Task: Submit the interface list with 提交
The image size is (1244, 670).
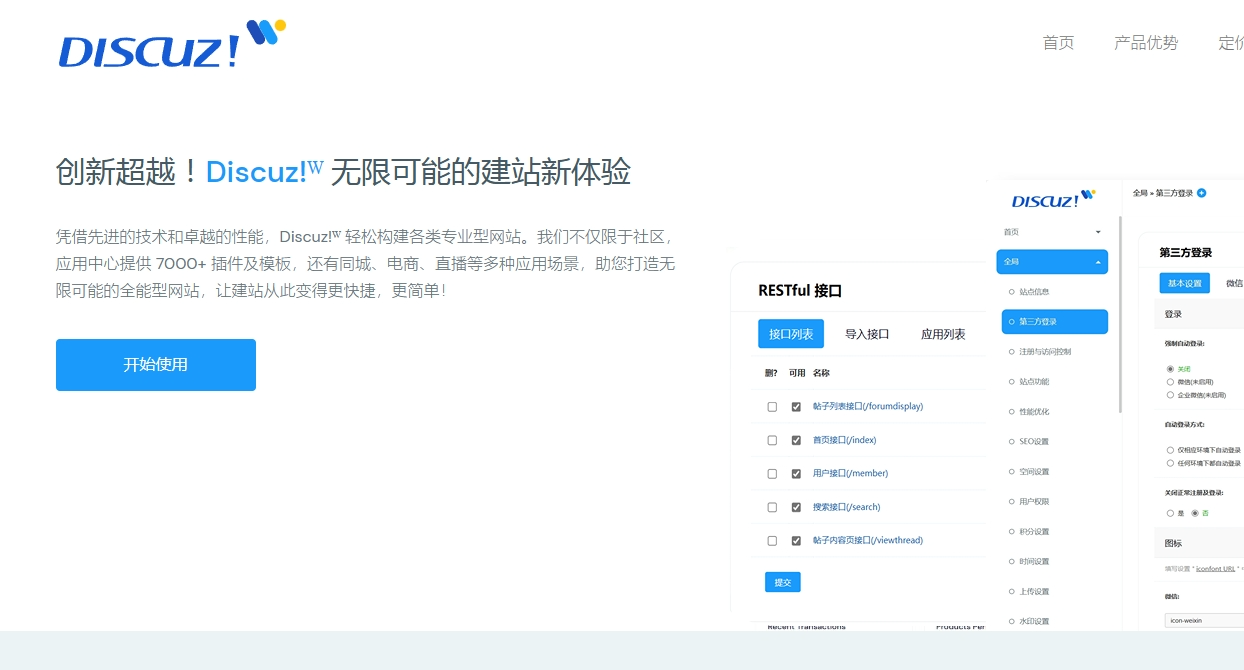Action: coord(783,582)
